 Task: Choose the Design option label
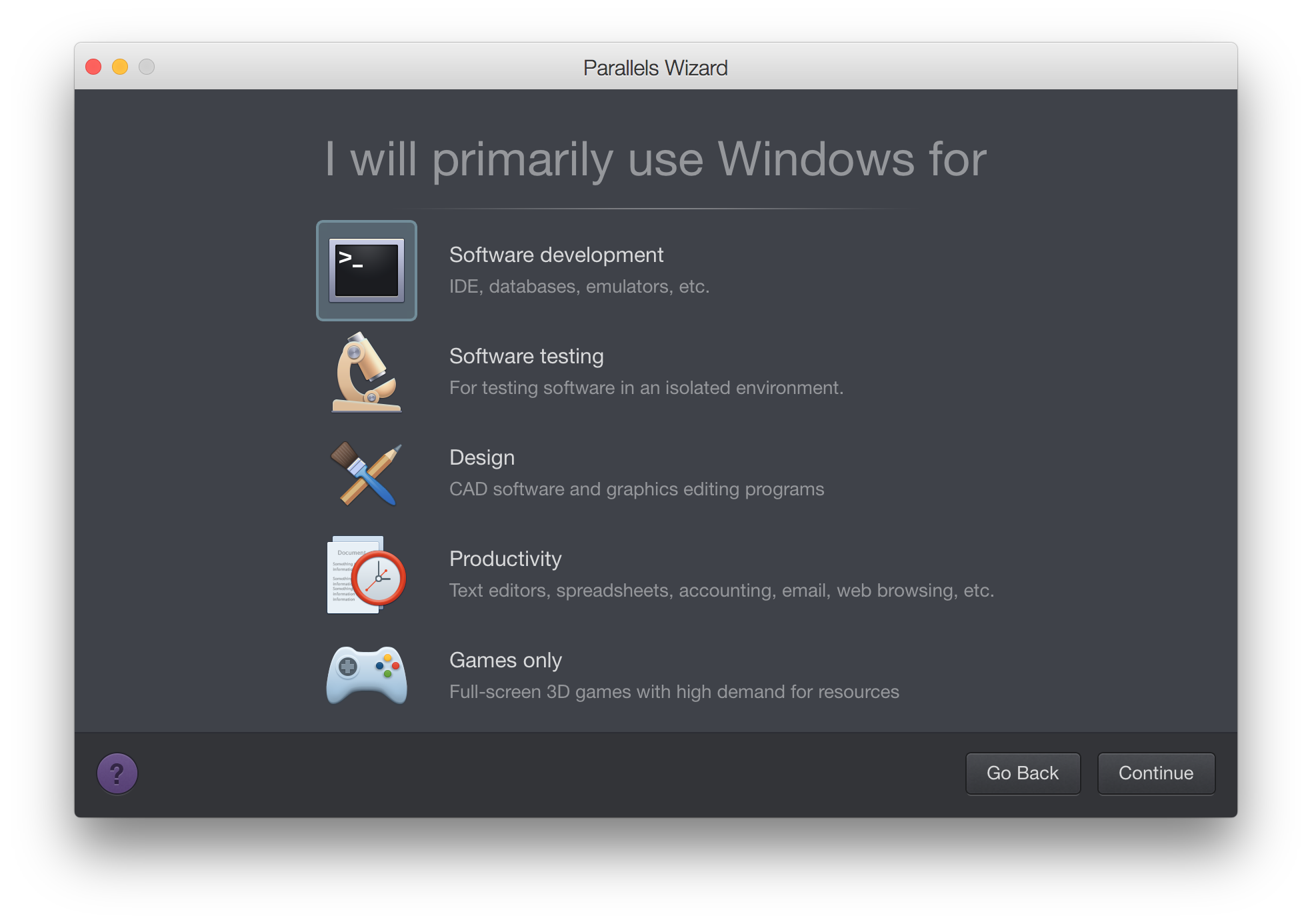click(482, 457)
